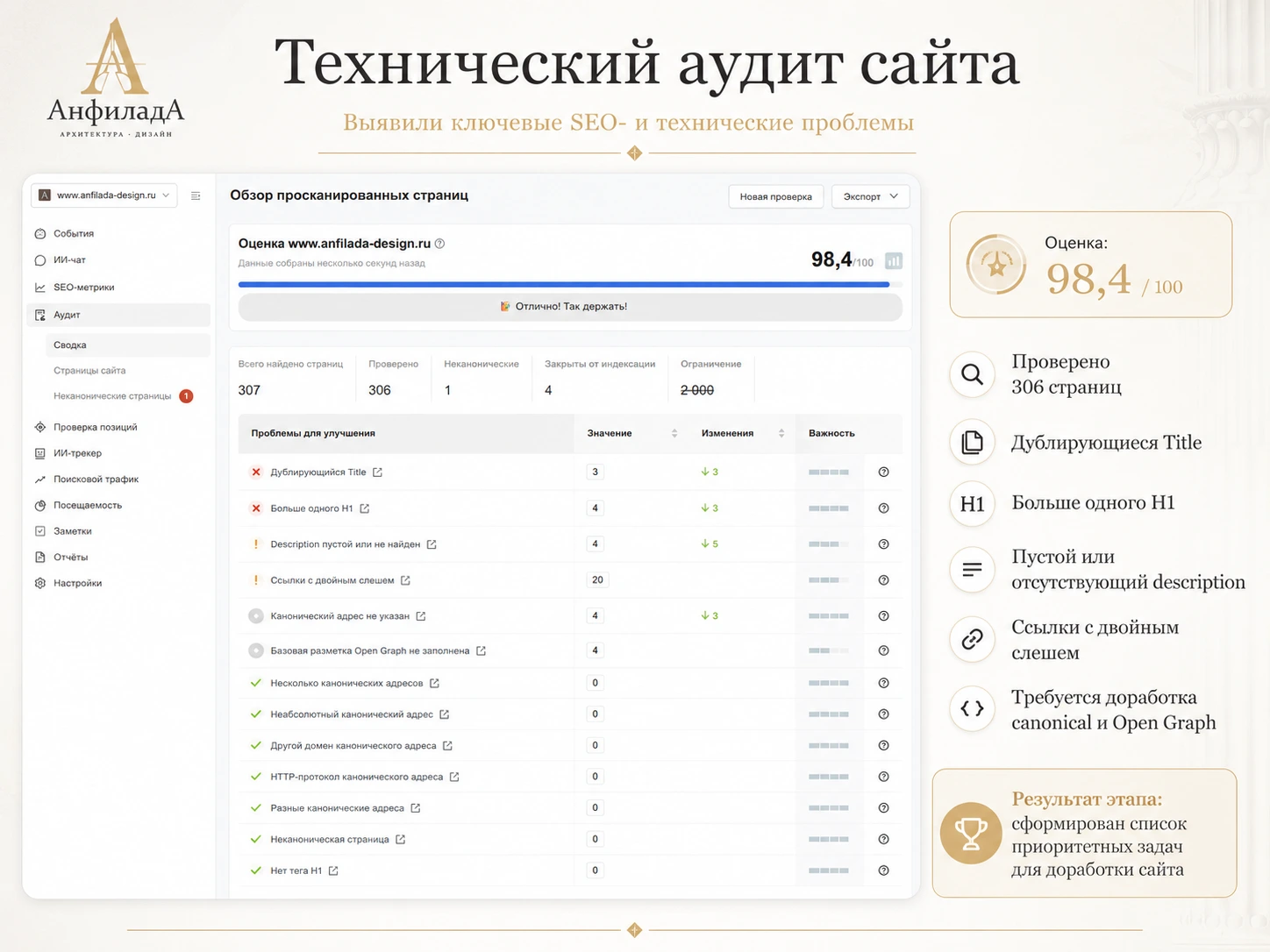
Task: Go to ИИ-чат in the sidebar
Action: [x=69, y=260]
